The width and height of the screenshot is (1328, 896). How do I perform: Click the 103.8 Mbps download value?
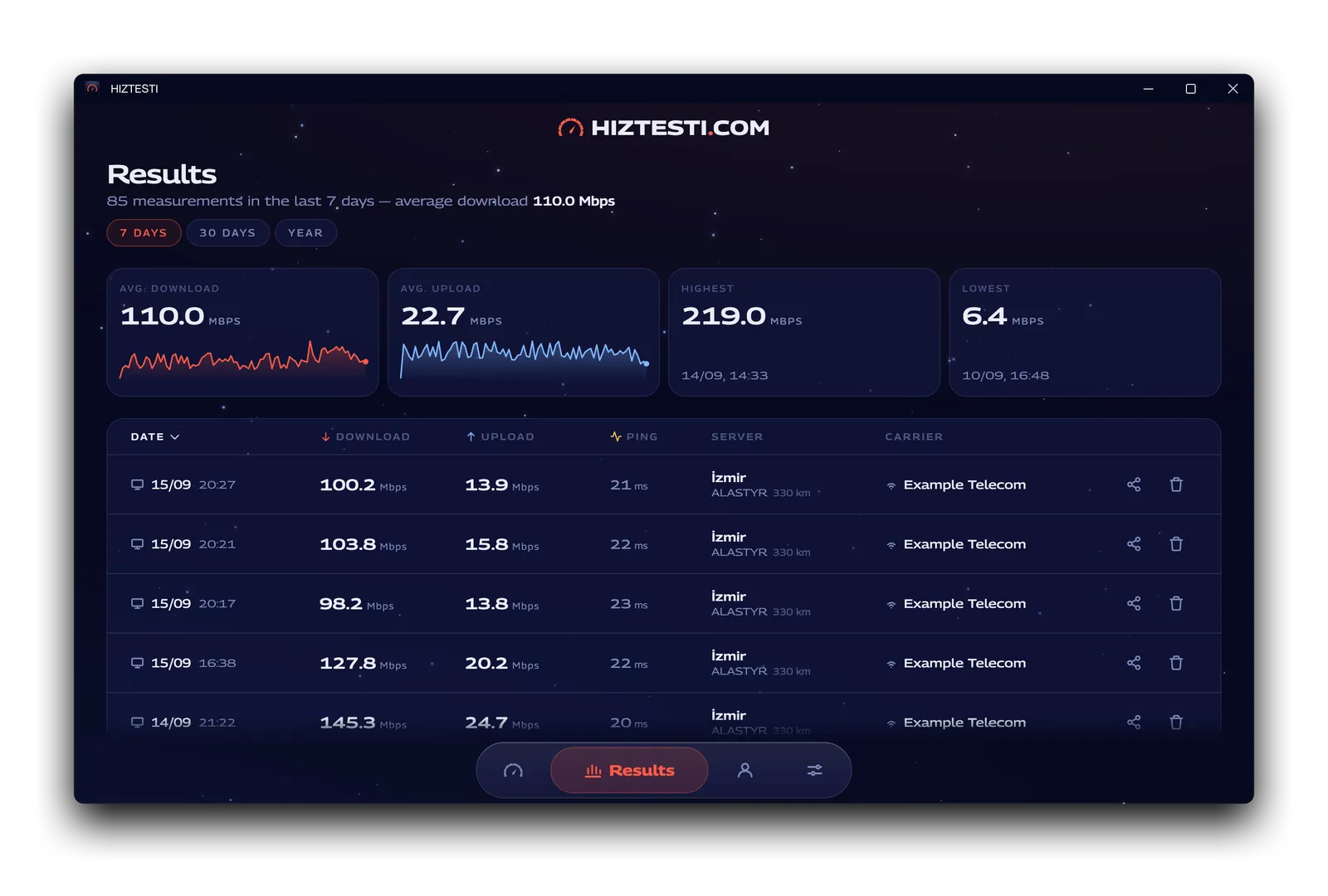[x=363, y=544]
